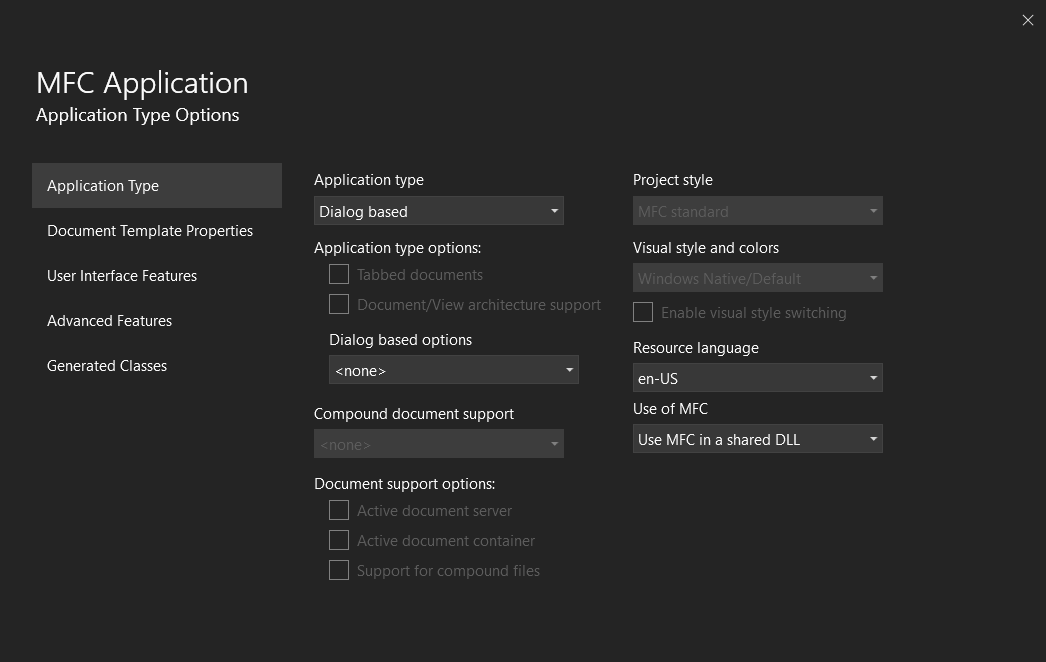Select the Application Type page
This screenshot has width=1046, height=662.
pos(157,186)
